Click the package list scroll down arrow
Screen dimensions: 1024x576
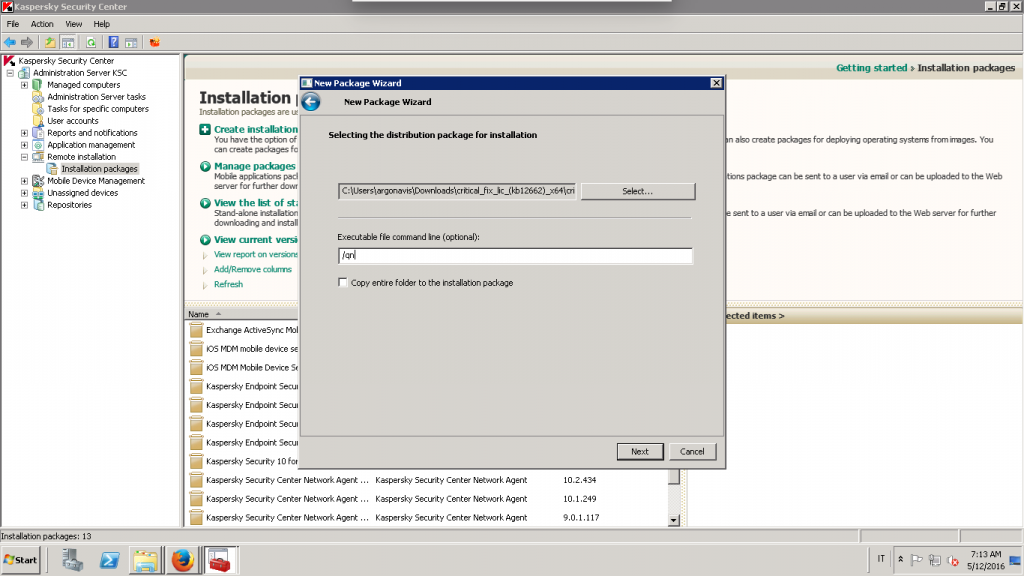click(674, 520)
